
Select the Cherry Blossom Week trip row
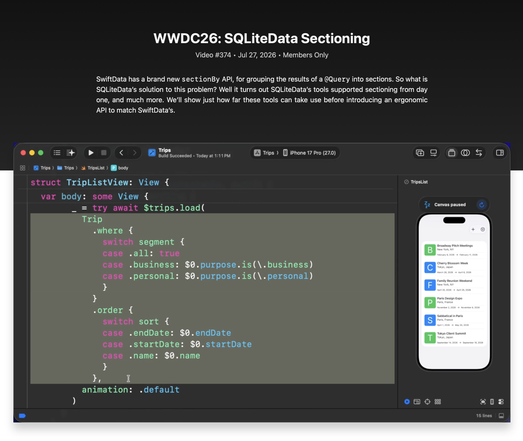[454, 268]
